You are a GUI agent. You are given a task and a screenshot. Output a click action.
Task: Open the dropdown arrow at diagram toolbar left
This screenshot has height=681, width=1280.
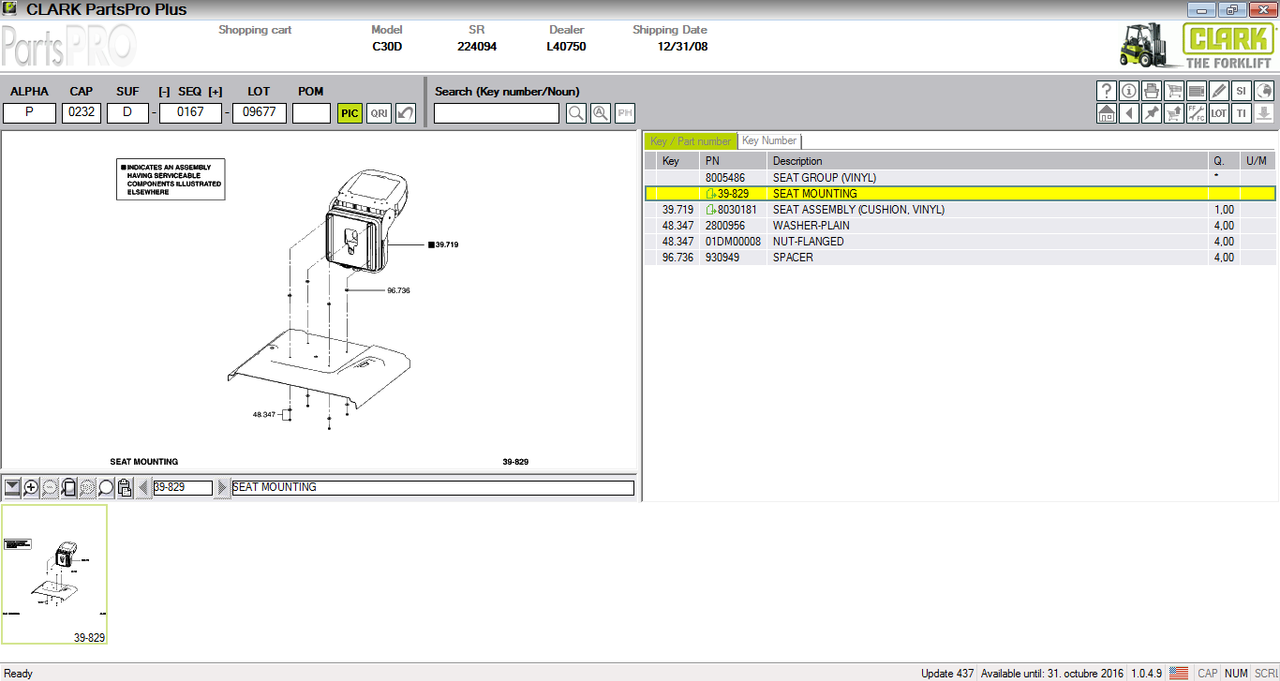tap(13, 488)
